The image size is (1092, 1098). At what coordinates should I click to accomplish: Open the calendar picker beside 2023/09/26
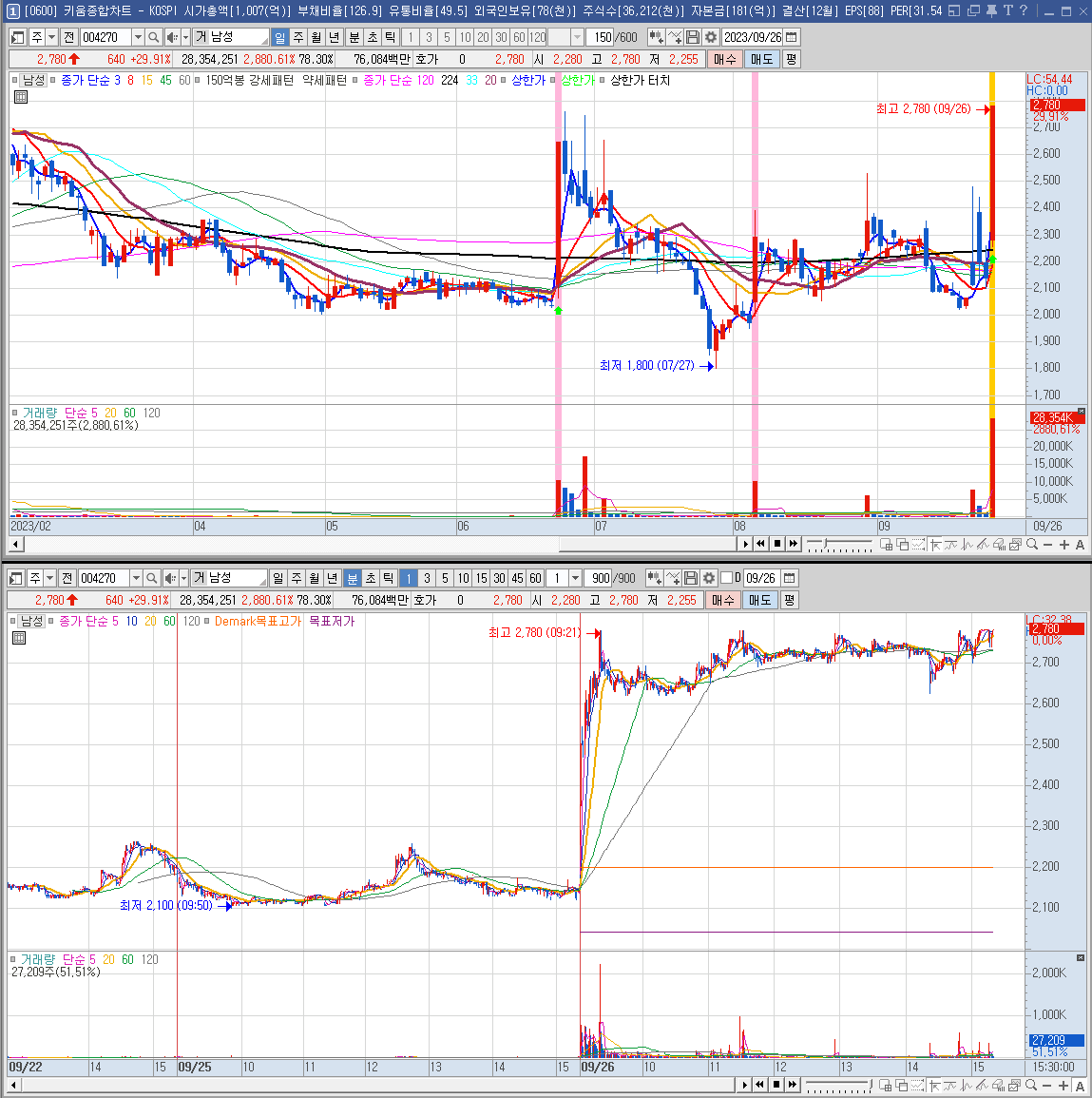click(x=791, y=37)
